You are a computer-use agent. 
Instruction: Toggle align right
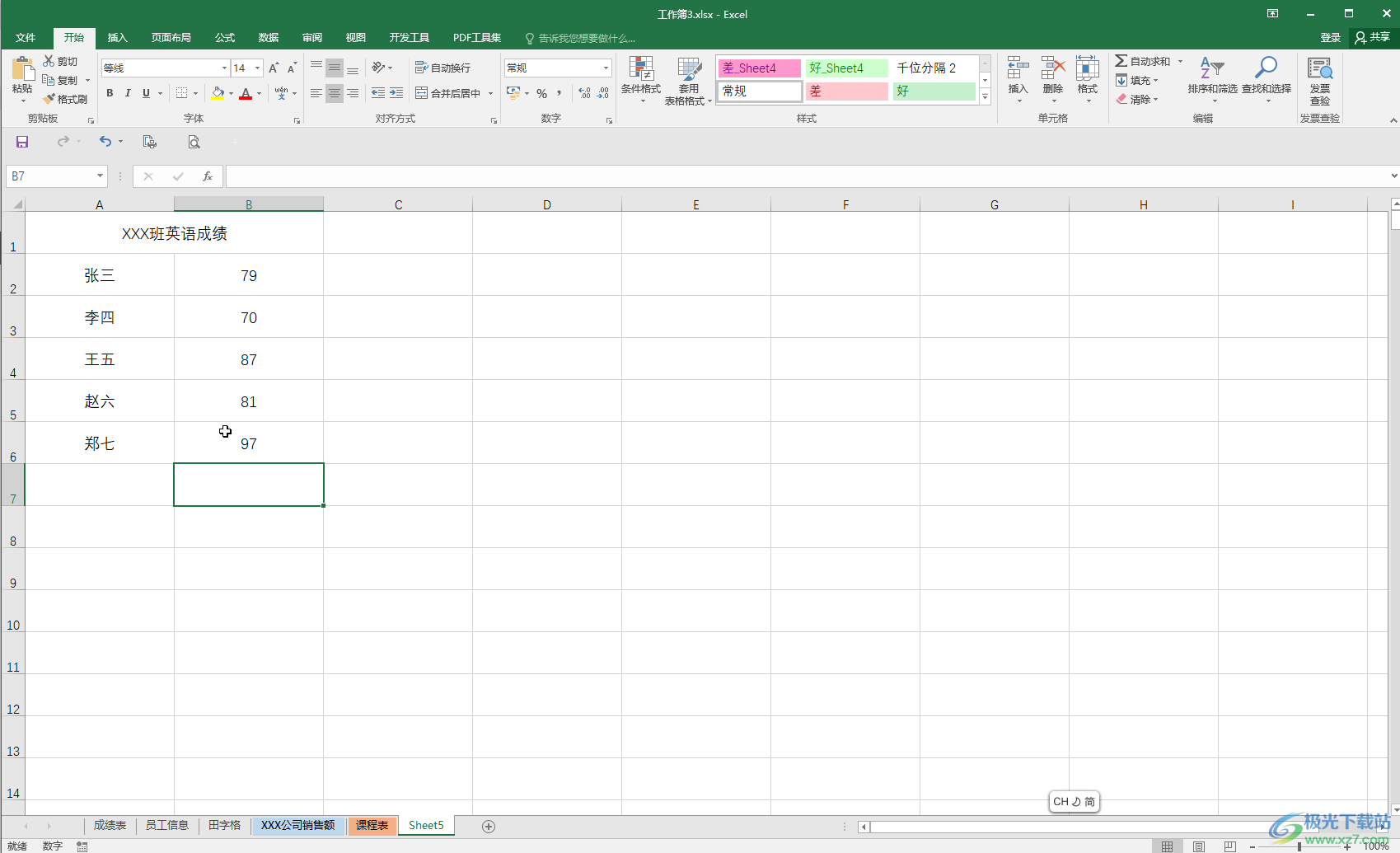353,93
